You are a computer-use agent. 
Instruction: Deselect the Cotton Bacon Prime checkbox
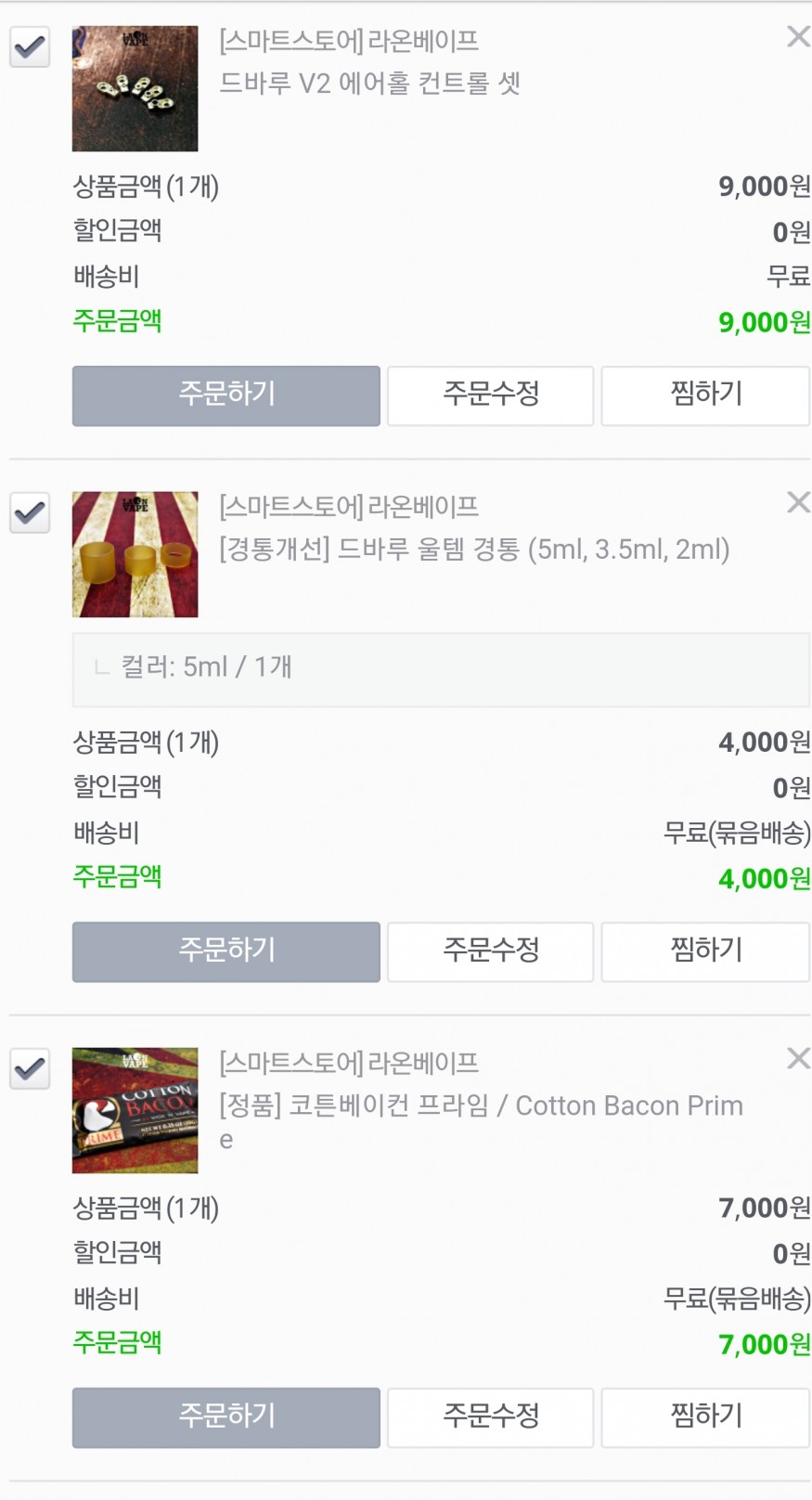point(30,1068)
